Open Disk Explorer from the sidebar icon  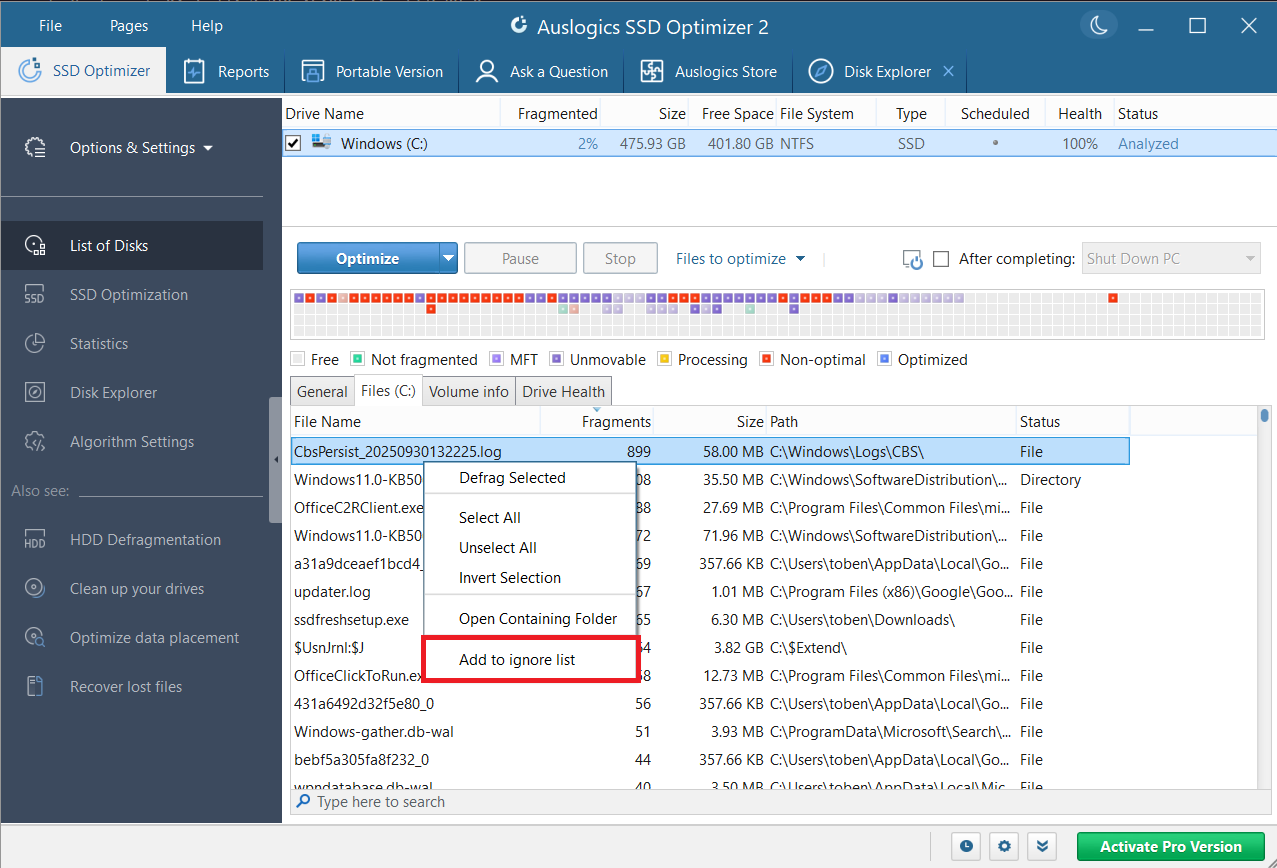(x=35, y=393)
